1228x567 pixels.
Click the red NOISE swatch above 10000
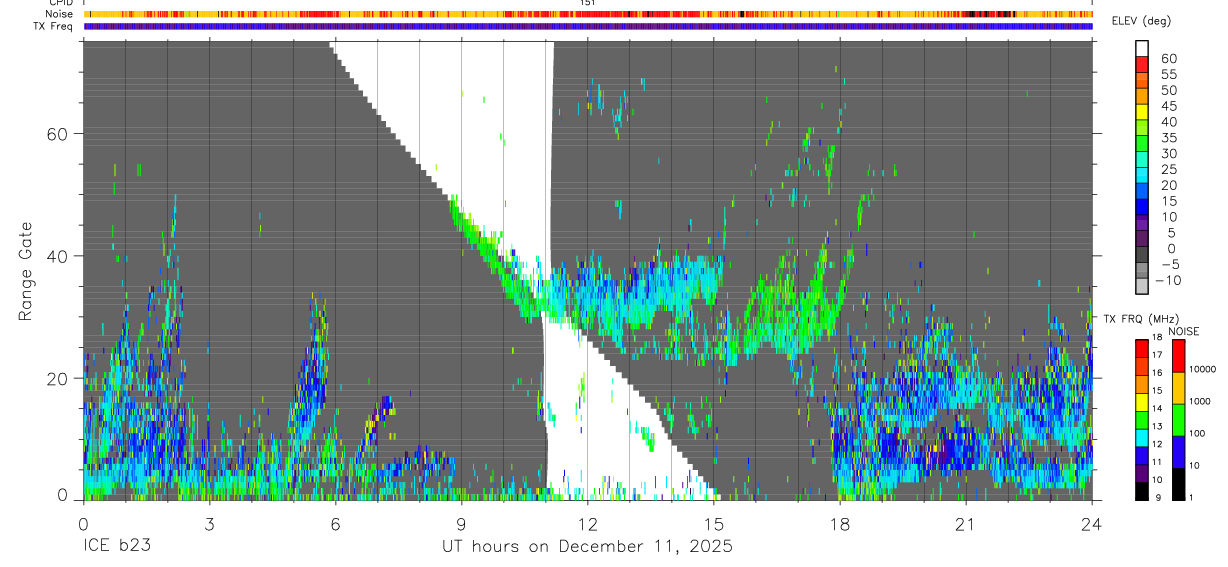[1179, 355]
